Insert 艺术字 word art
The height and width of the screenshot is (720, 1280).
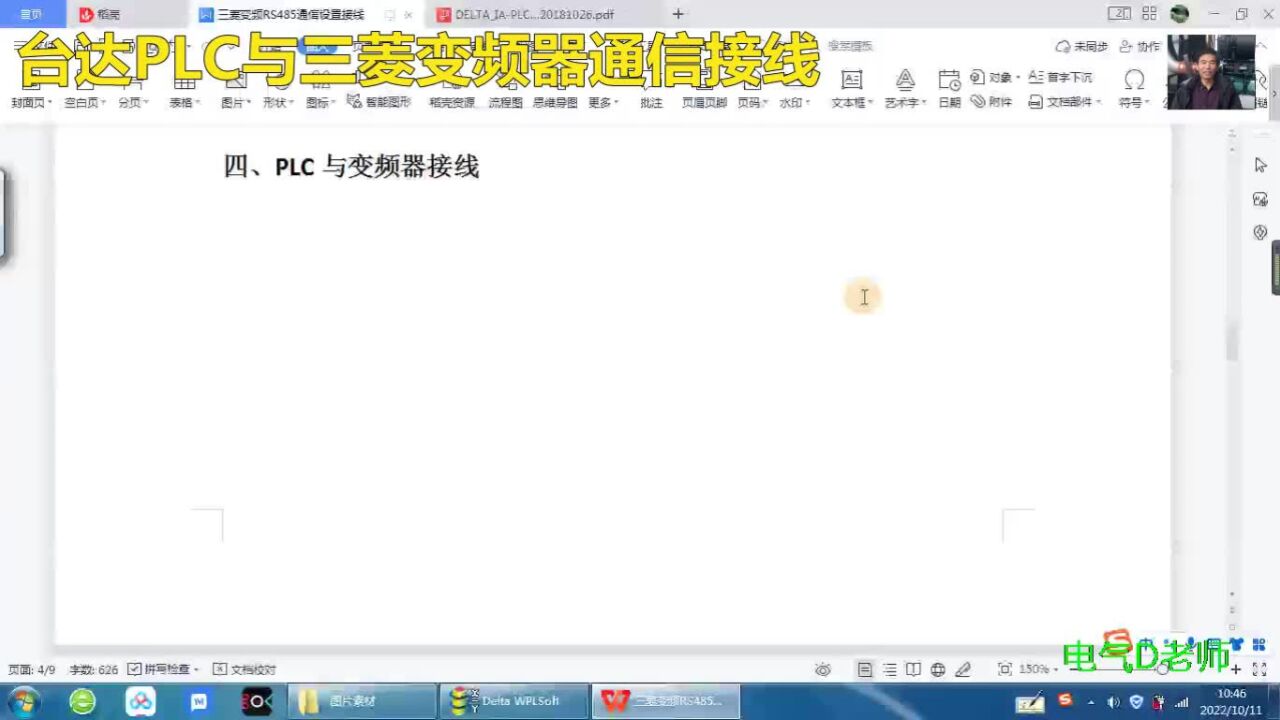click(x=905, y=90)
